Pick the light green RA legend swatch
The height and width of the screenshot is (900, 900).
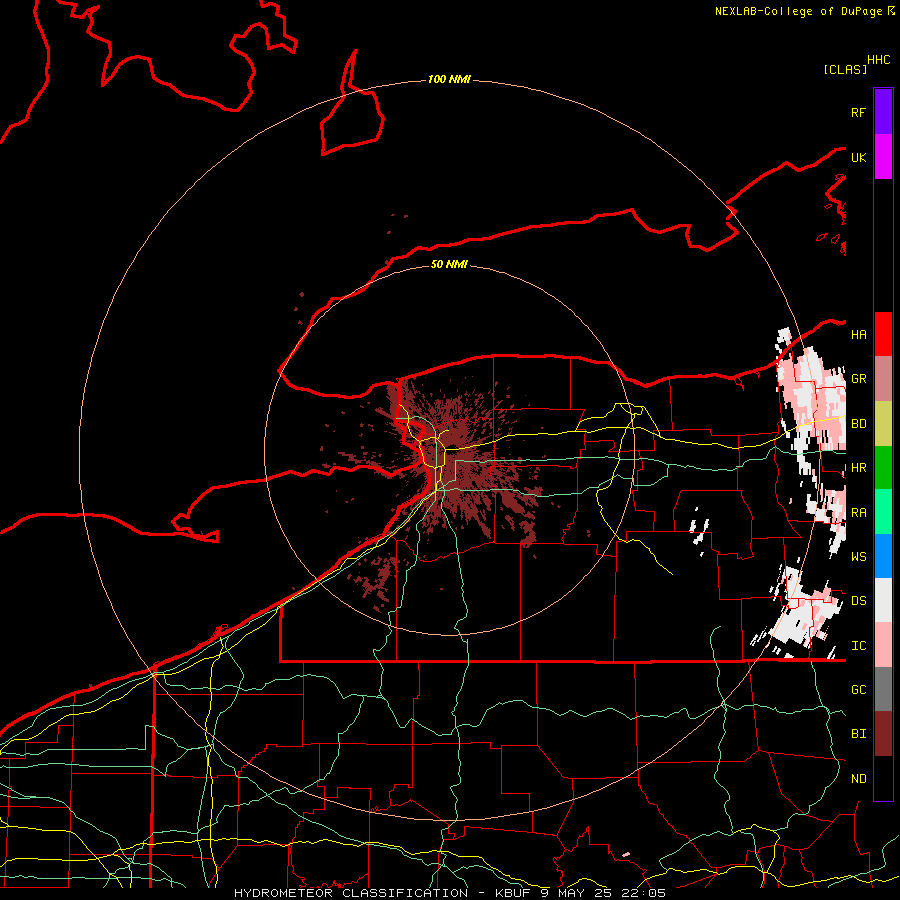tap(883, 512)
